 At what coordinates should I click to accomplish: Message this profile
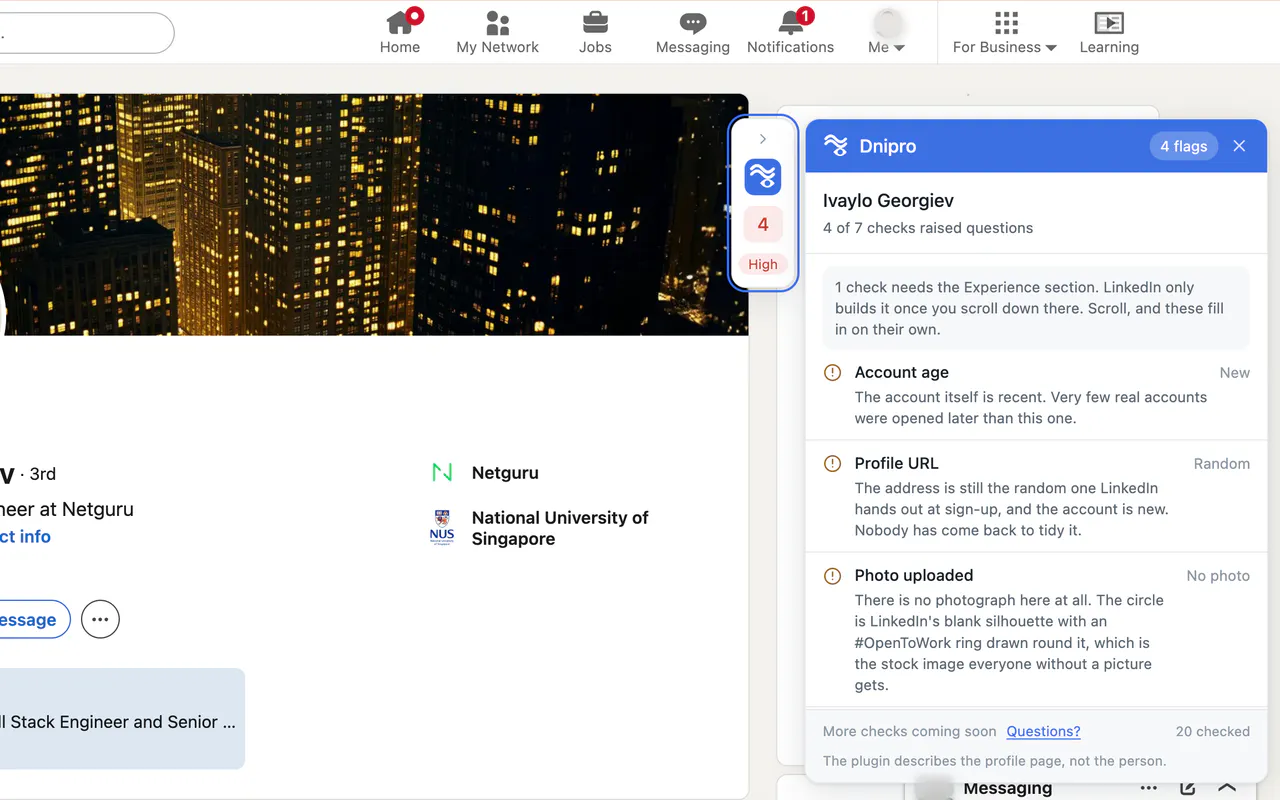point(35,620)
